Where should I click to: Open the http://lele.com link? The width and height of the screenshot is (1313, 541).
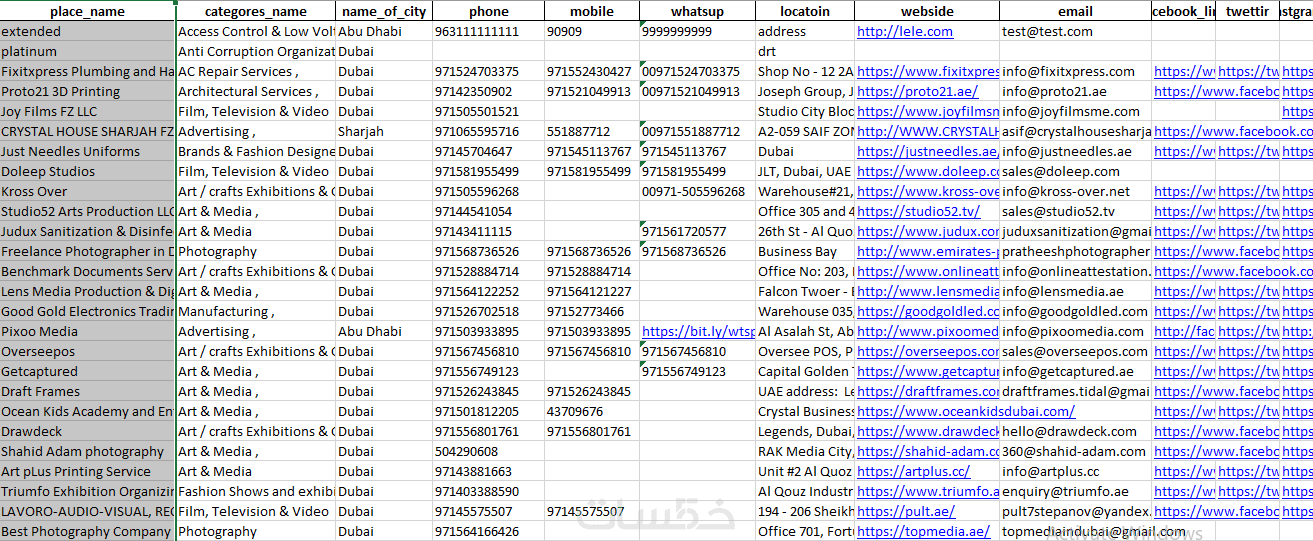coord(905,31)
